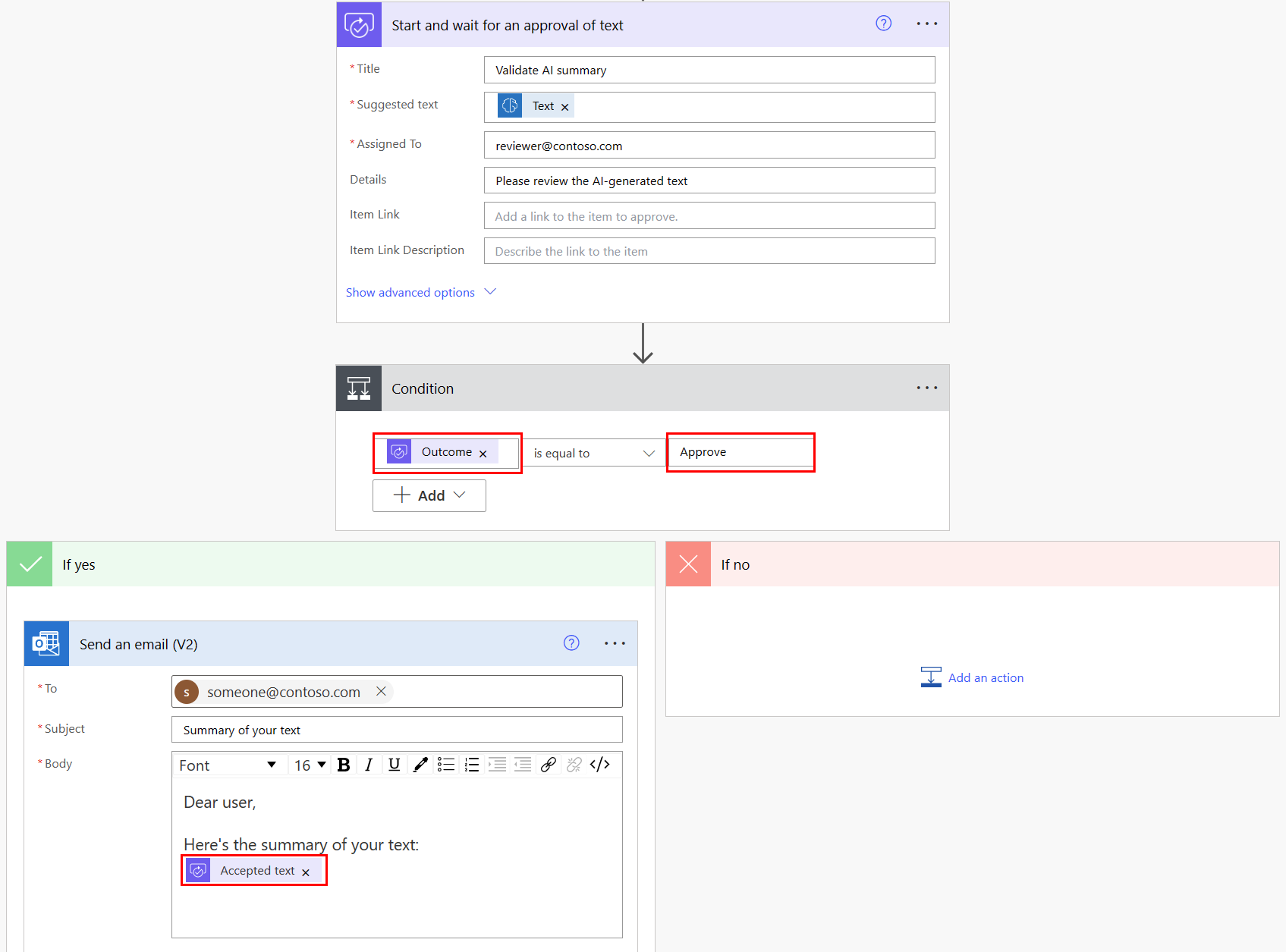Viewport: 1286px width, 952px height.
Task: Click the AI Builder Text token icon
Action: tap(510, 105)
